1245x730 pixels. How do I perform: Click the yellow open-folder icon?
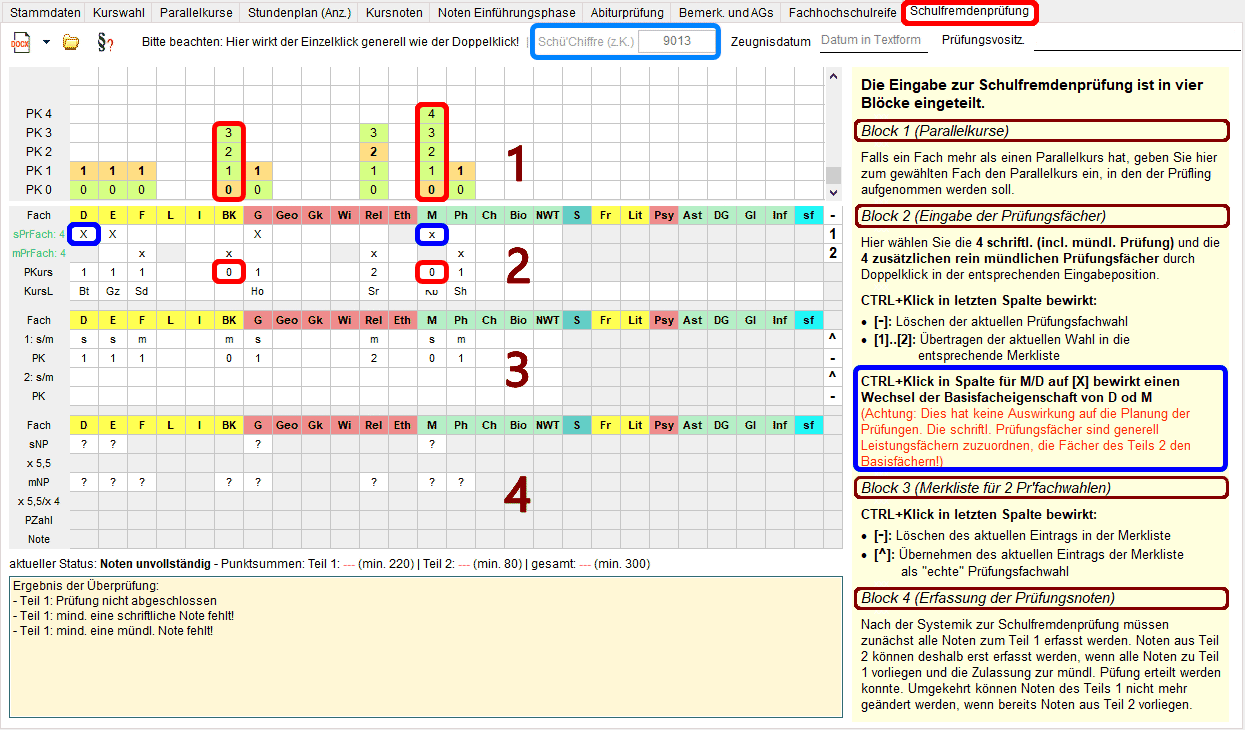point(71,42)
